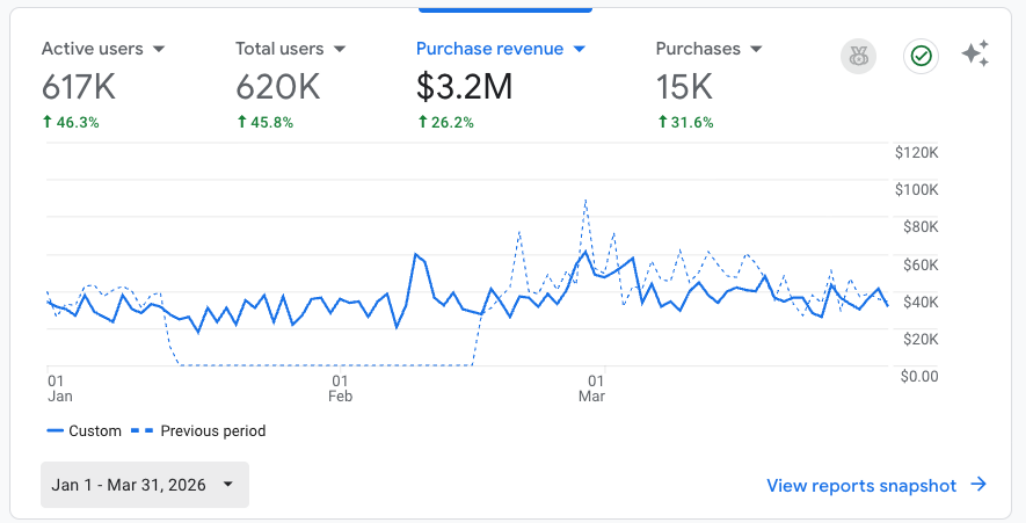Click the $60K axis label

tap(920, 264)
